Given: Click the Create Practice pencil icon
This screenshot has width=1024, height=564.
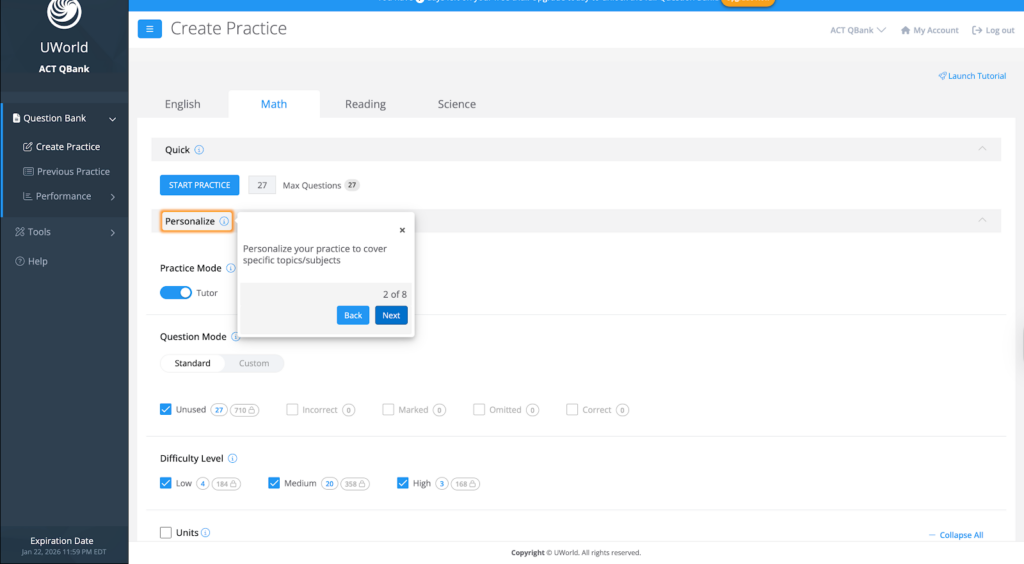Looking at the screenshot, I should 27,147.
